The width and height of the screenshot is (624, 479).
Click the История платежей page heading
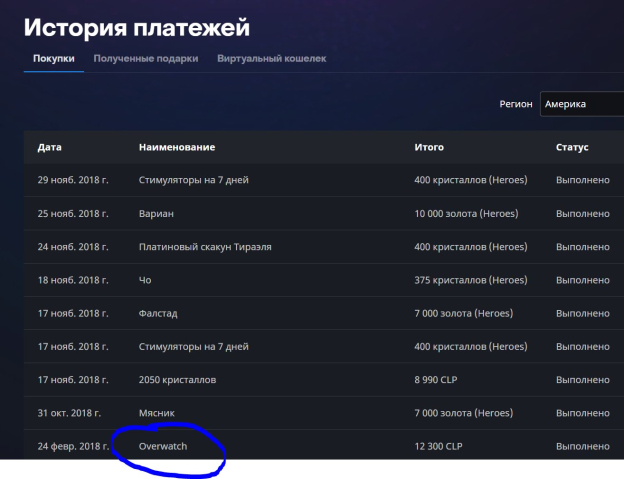tap(136, 27)
